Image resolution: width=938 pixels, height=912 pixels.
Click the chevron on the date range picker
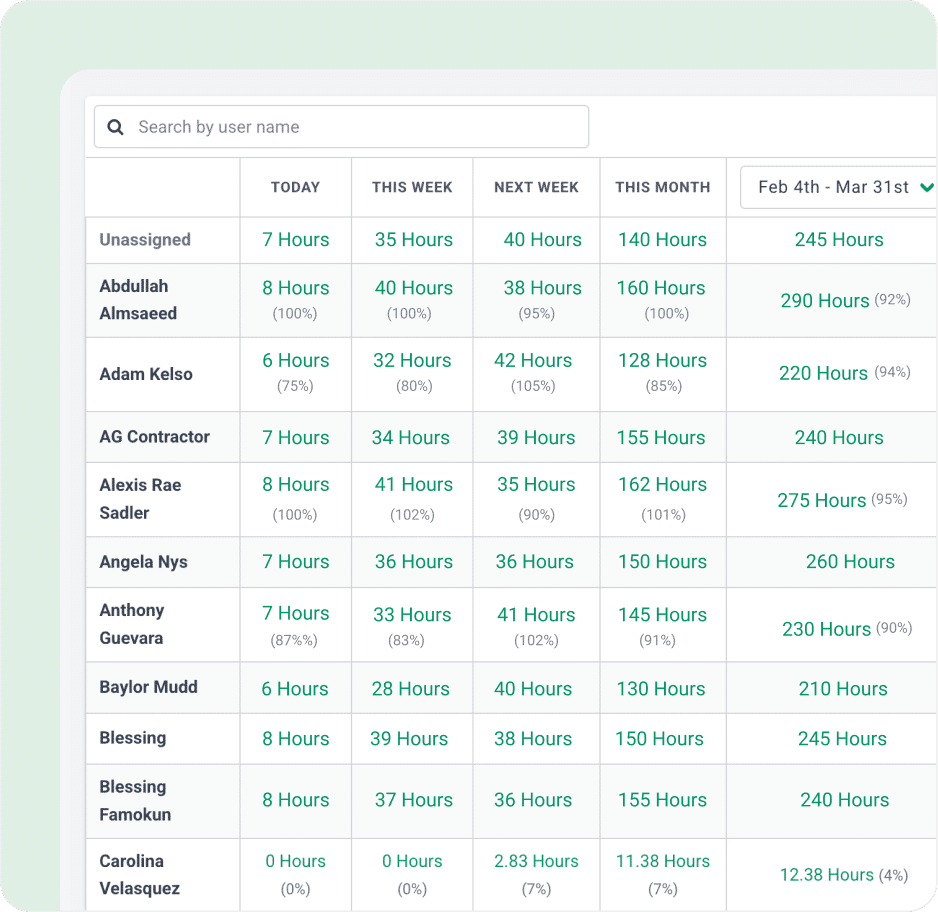tap(925, 187)
